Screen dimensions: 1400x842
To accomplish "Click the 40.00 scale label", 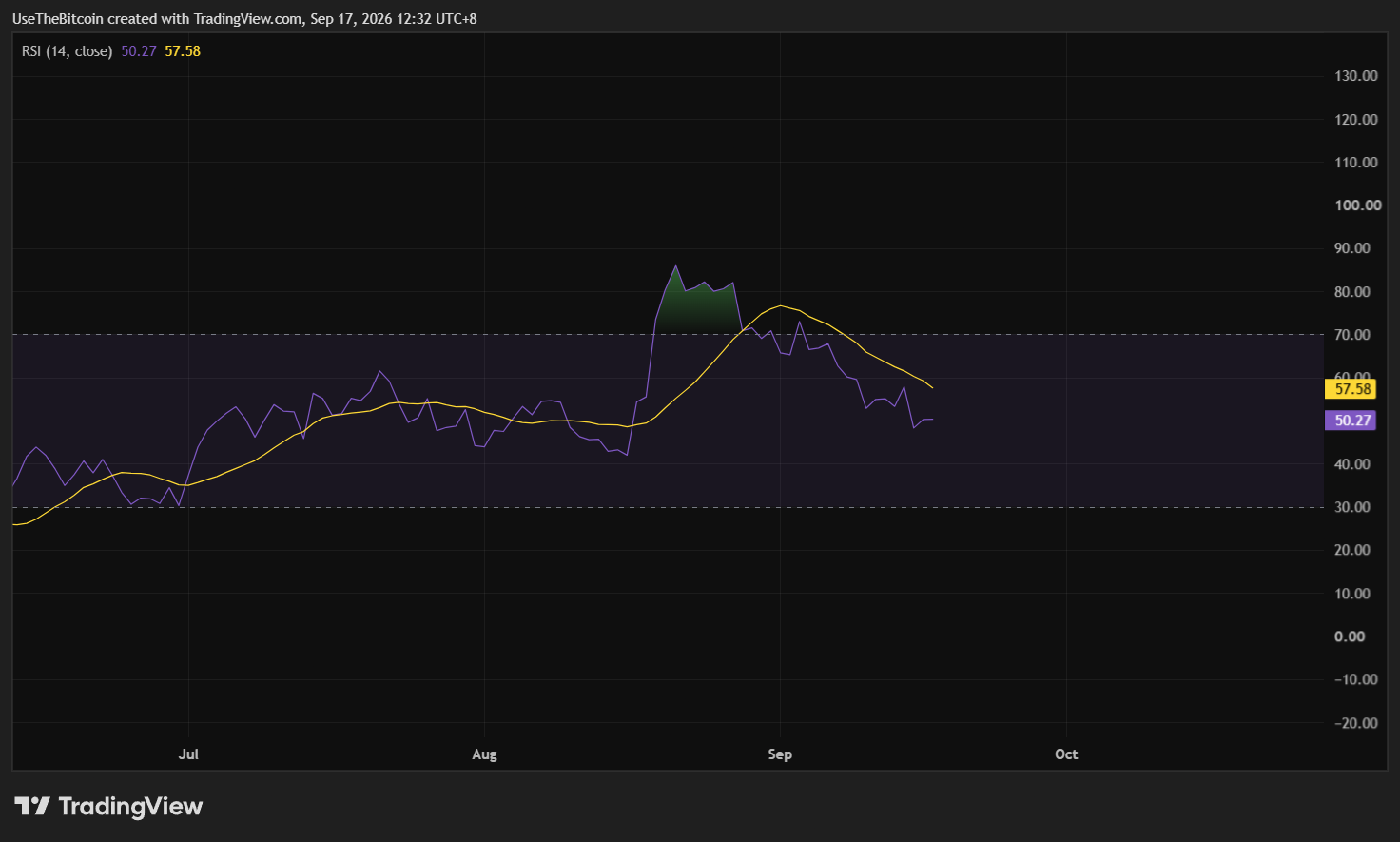I will click(1352, 464).
